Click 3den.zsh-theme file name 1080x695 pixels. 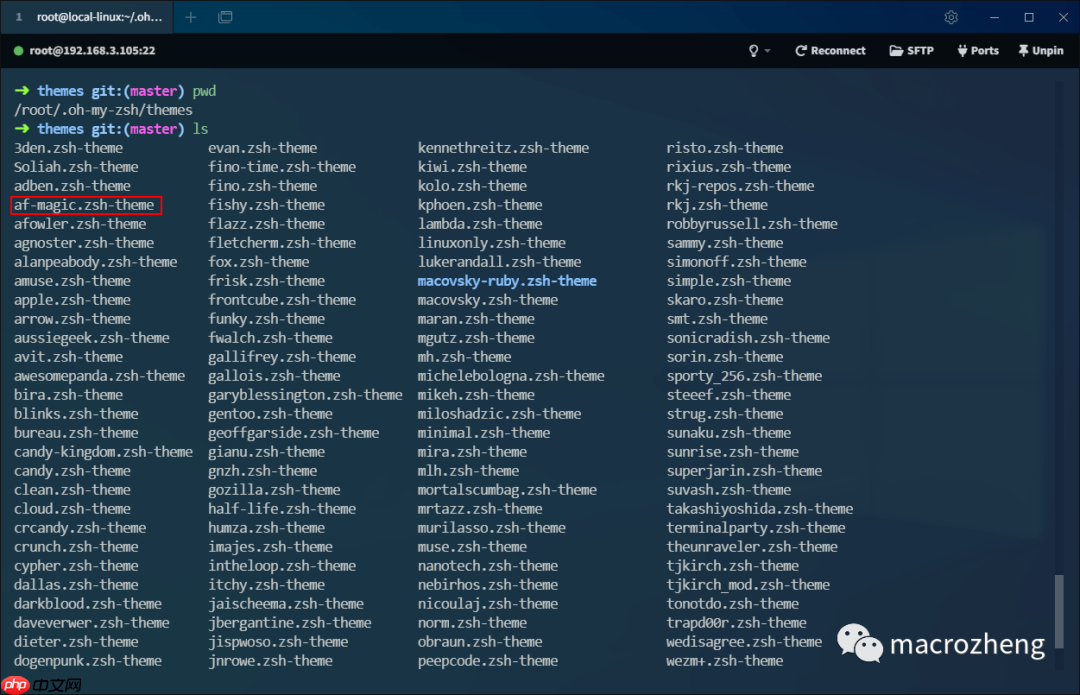[x=68, y=148]
